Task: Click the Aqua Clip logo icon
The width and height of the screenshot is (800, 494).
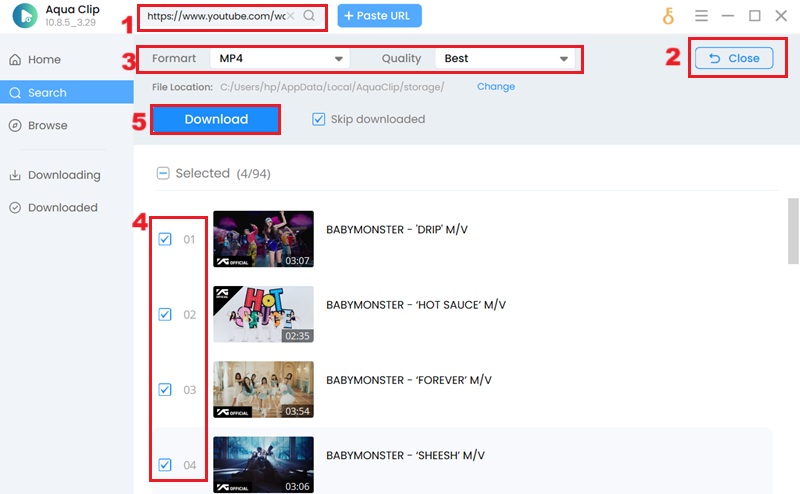Action: tap(25, 15)
